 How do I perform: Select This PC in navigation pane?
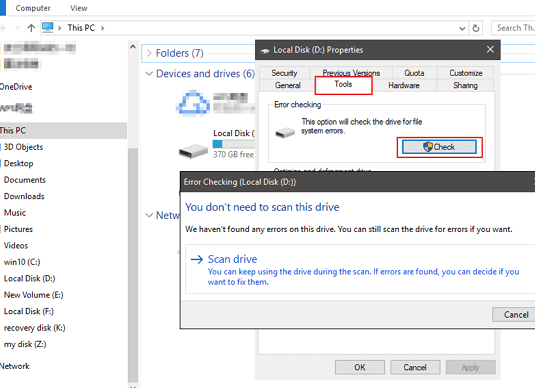pyautogui.click(x=63, y=130)
